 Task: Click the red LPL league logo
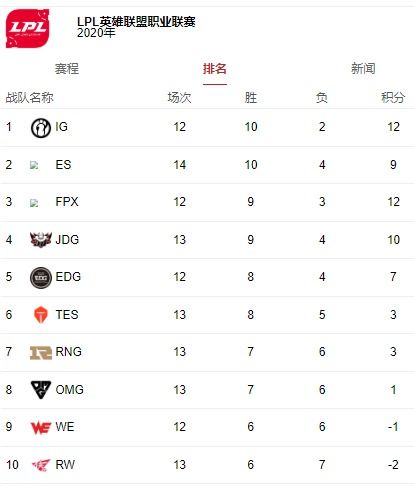tap(28, 29)
